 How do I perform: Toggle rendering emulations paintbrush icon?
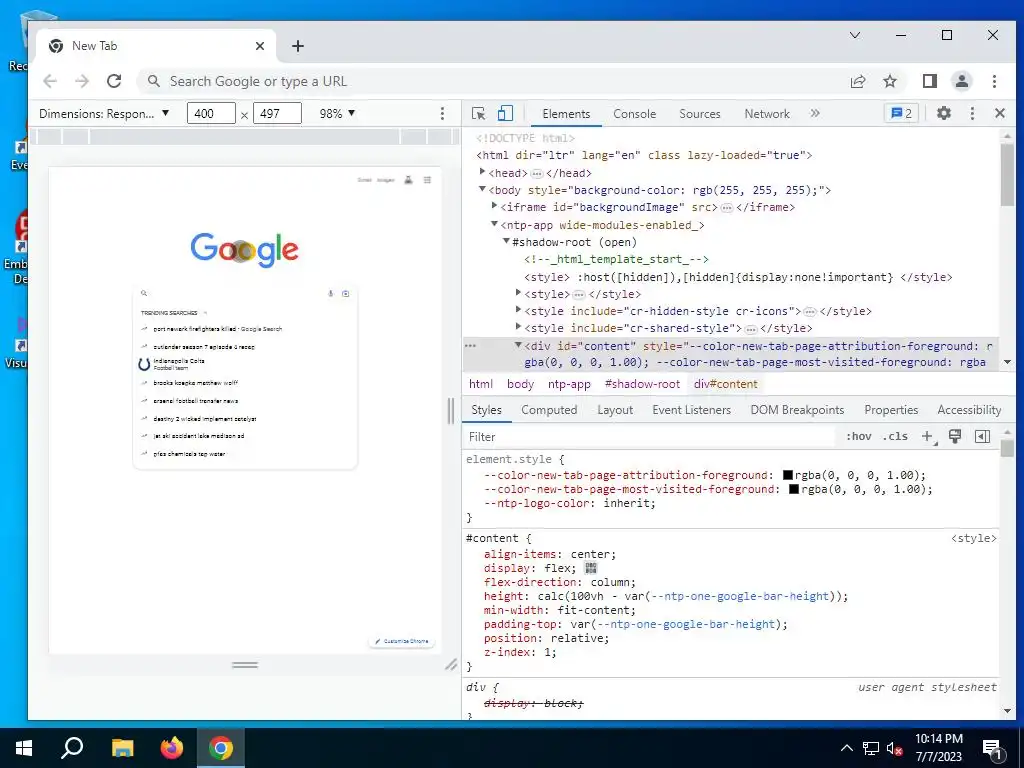coord(955,436)
